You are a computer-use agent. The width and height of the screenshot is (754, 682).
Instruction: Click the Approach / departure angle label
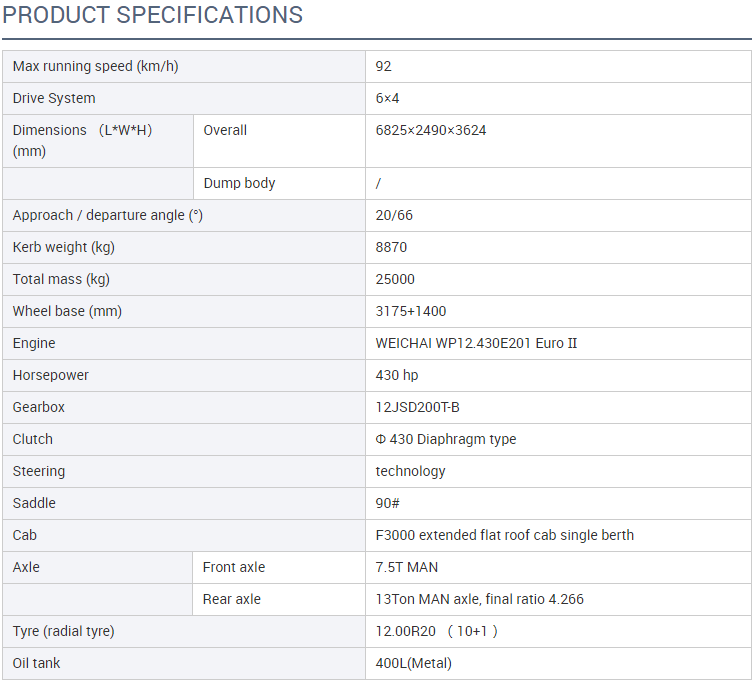(108, 215)
